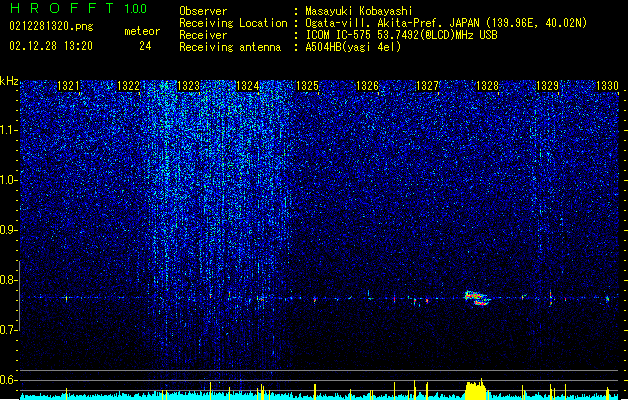
Task: Click the ICOM IC-575 receiver text
Action: (401, 35)
